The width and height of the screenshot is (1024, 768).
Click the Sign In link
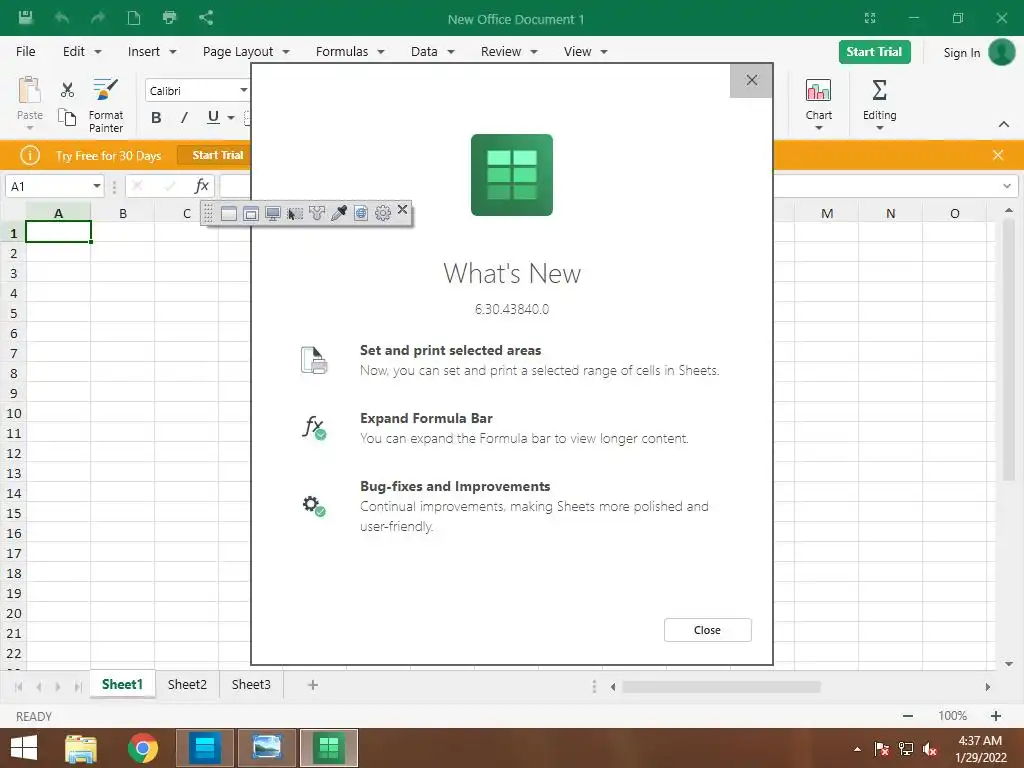pyautogui.click(x=961, y=53)
